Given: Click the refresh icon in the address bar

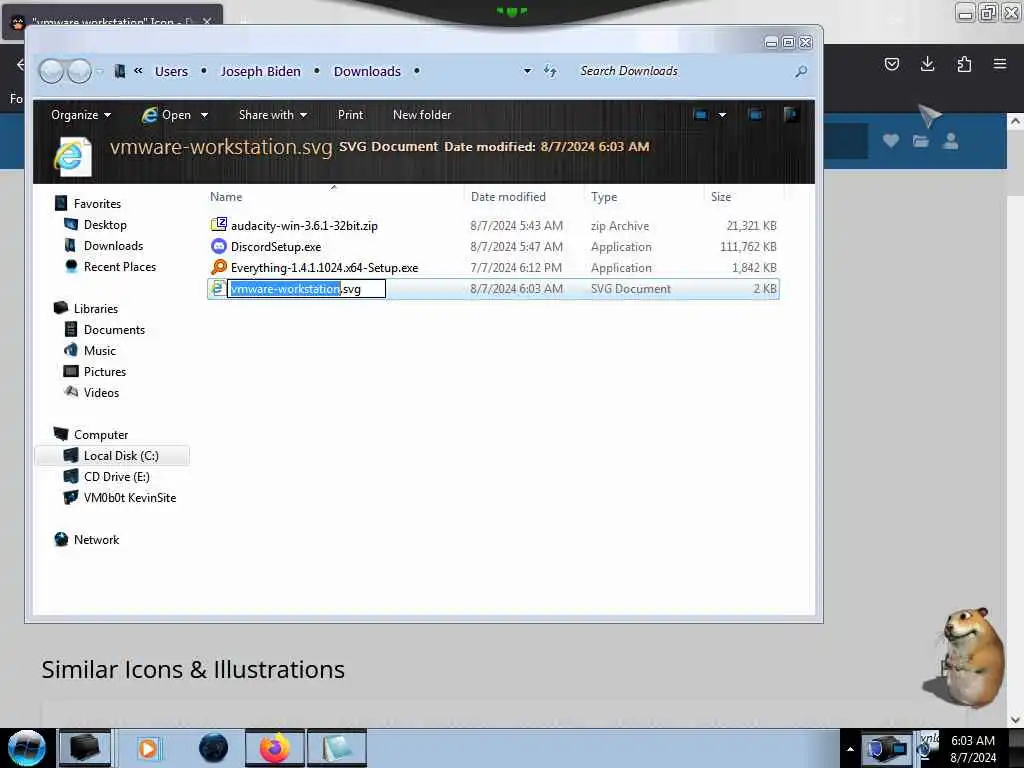Looking at the screenshot, I should click(x=551, y=71).
